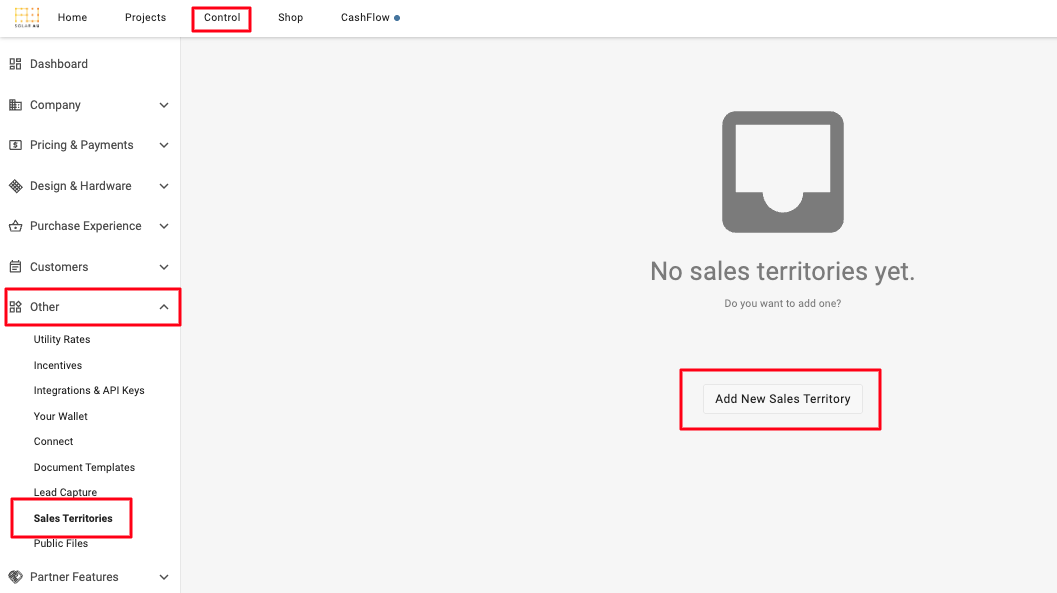Go to Integrations & API Keys
This screenshot has height=593, width=1057.
pyautogui.click(x=89, y=391)
